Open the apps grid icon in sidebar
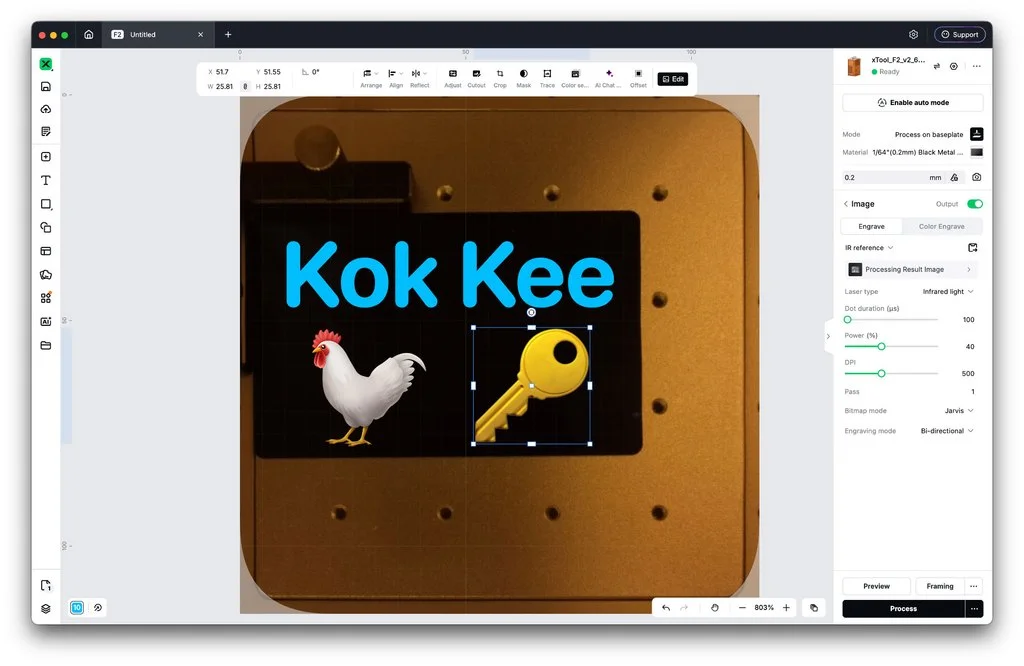 [x=46, y=298]
